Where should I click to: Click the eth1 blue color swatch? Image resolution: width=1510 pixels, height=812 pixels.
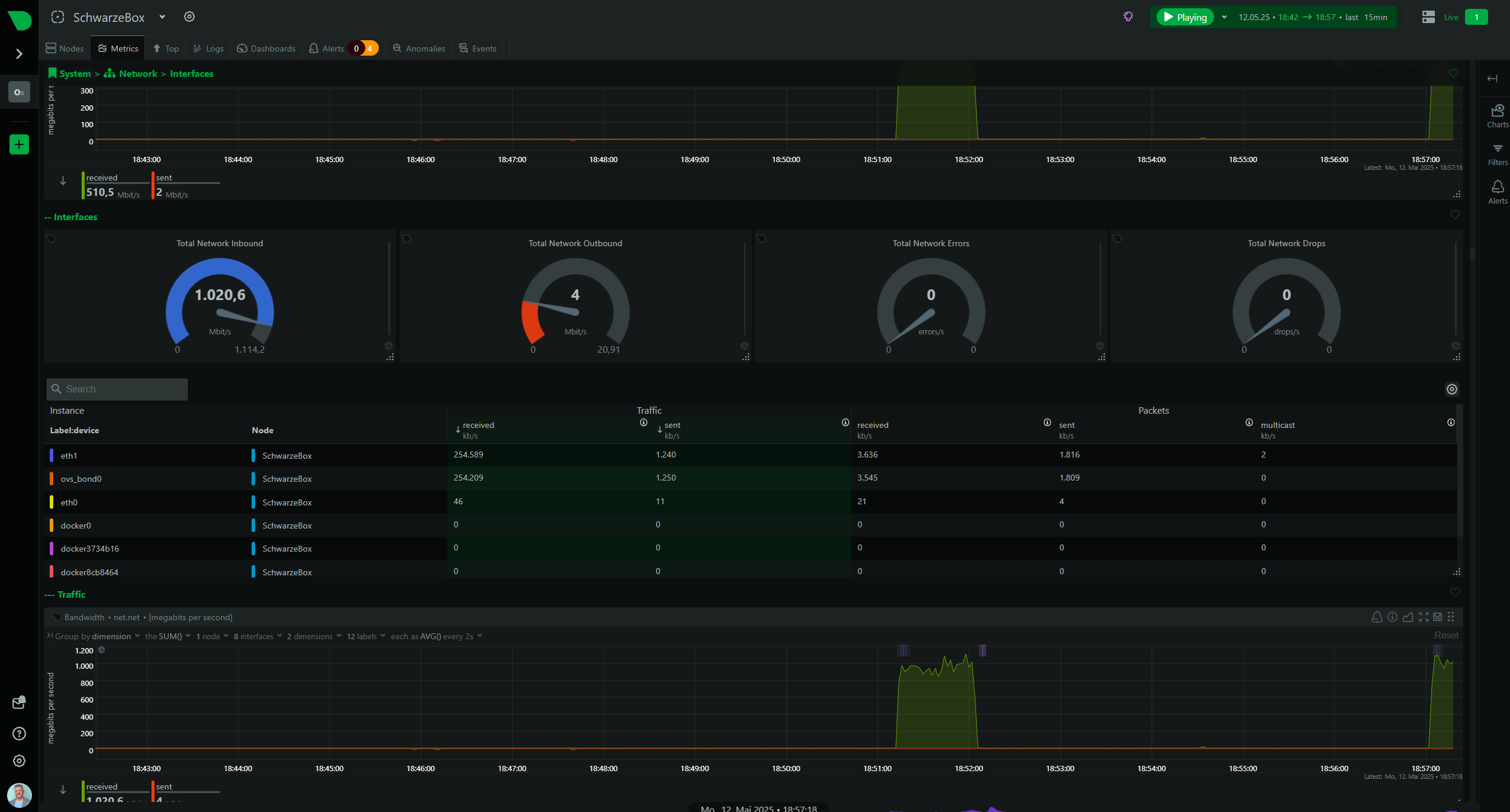click(51, 456)
